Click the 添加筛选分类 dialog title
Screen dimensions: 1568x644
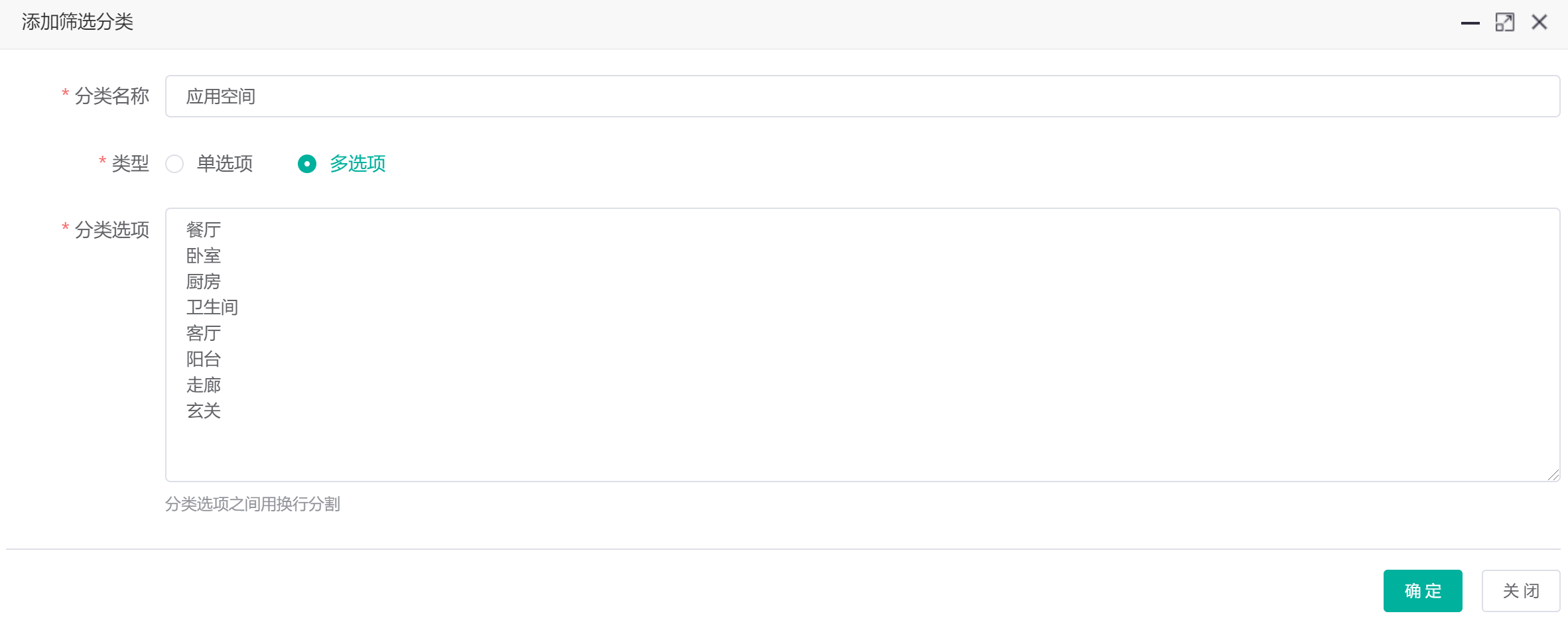(x=78, y=23)
